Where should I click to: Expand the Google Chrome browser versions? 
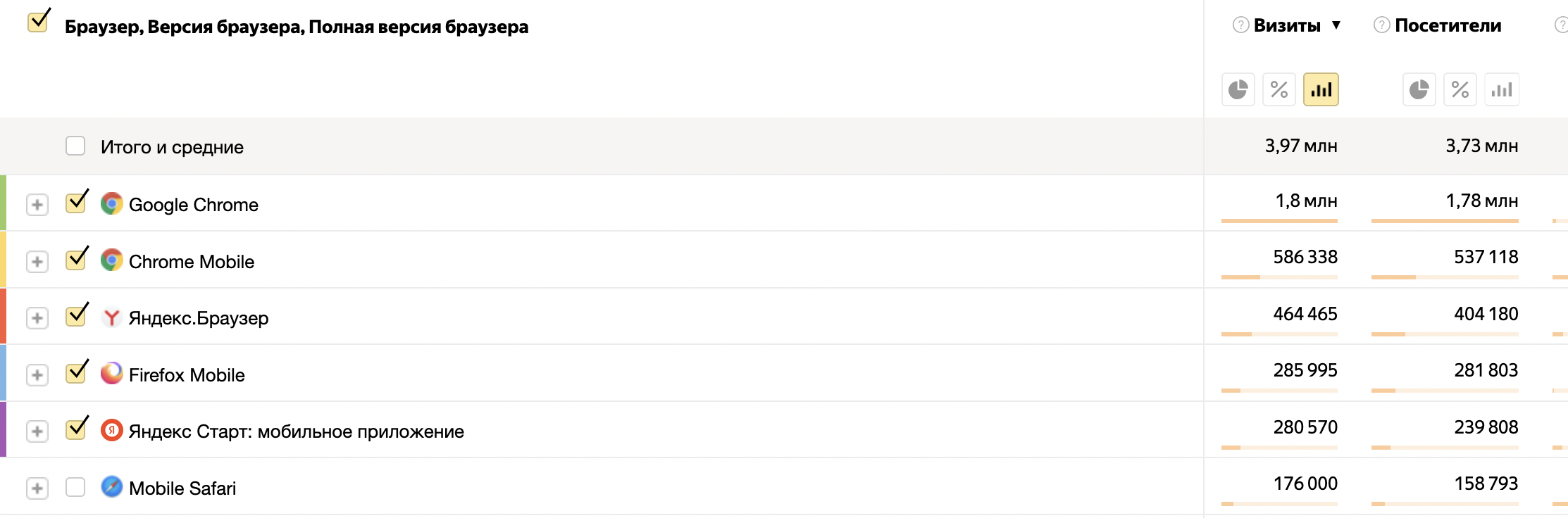point(37,205)
